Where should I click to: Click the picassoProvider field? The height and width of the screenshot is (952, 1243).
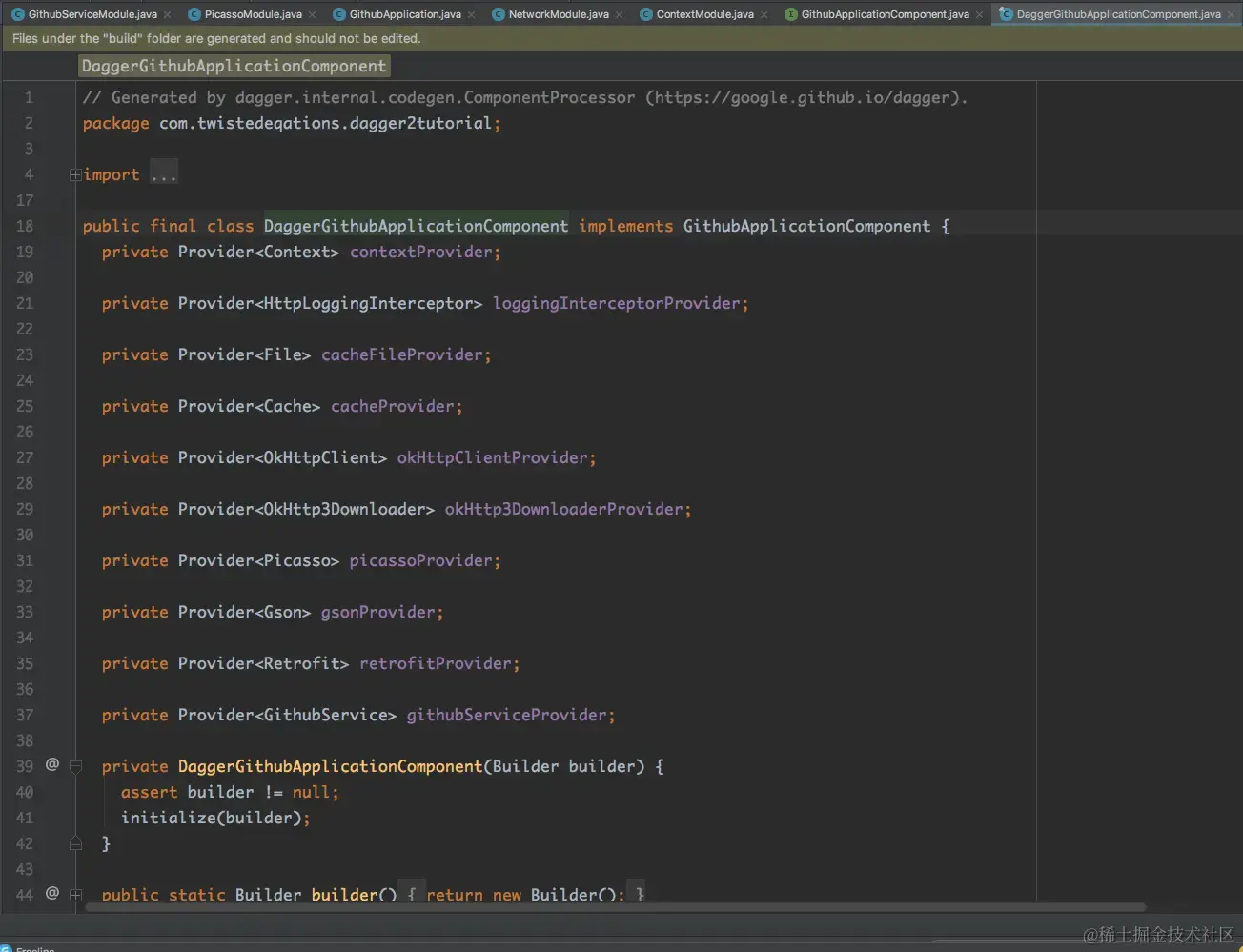420,560
